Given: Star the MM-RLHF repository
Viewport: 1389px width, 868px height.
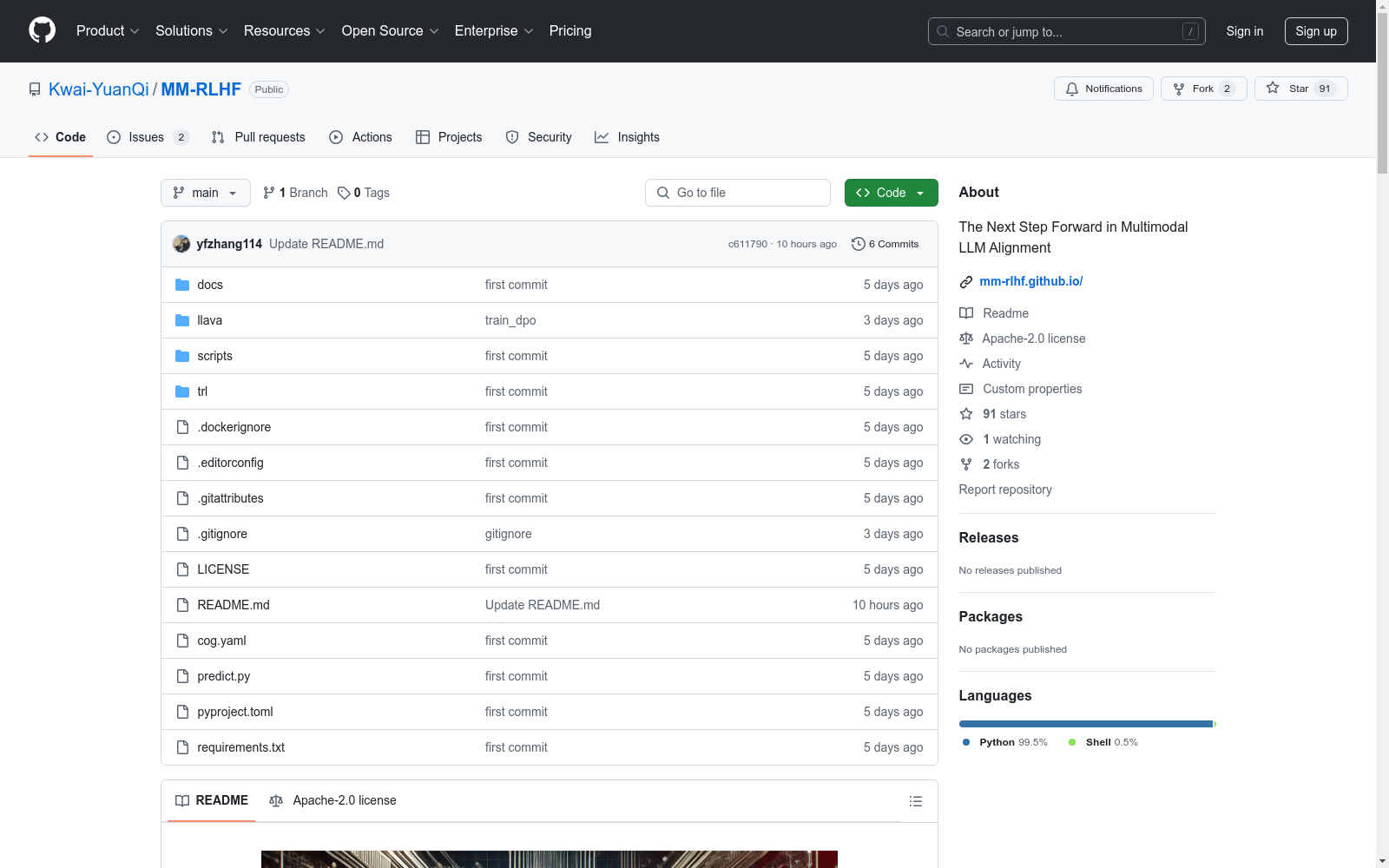Looking at the screenshot, I should coord(1300,89).
